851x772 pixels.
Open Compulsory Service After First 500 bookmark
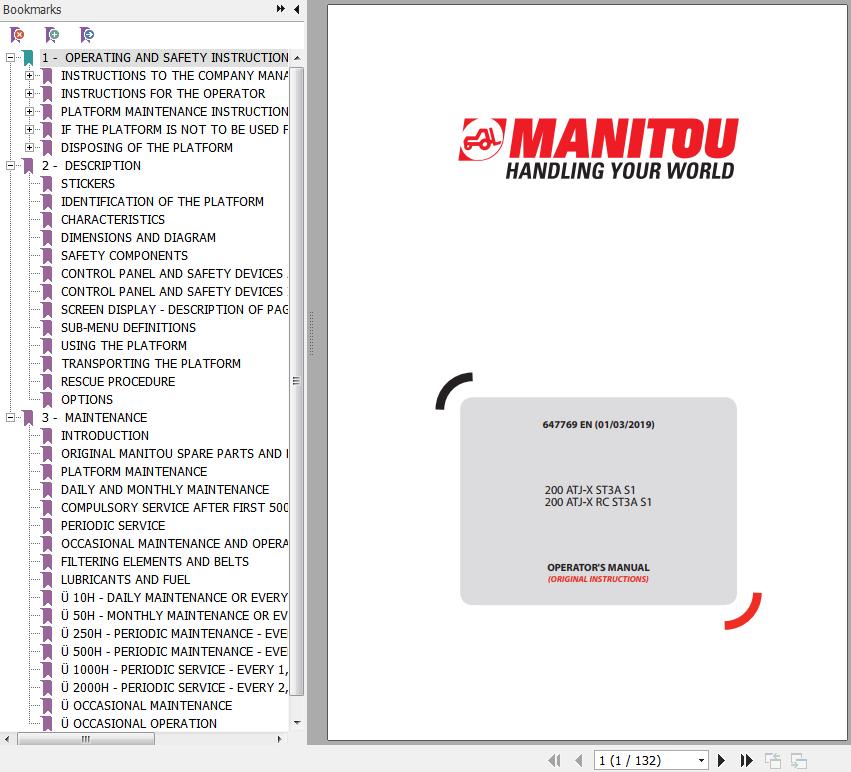pyautogui.click(x=174, y=507)
